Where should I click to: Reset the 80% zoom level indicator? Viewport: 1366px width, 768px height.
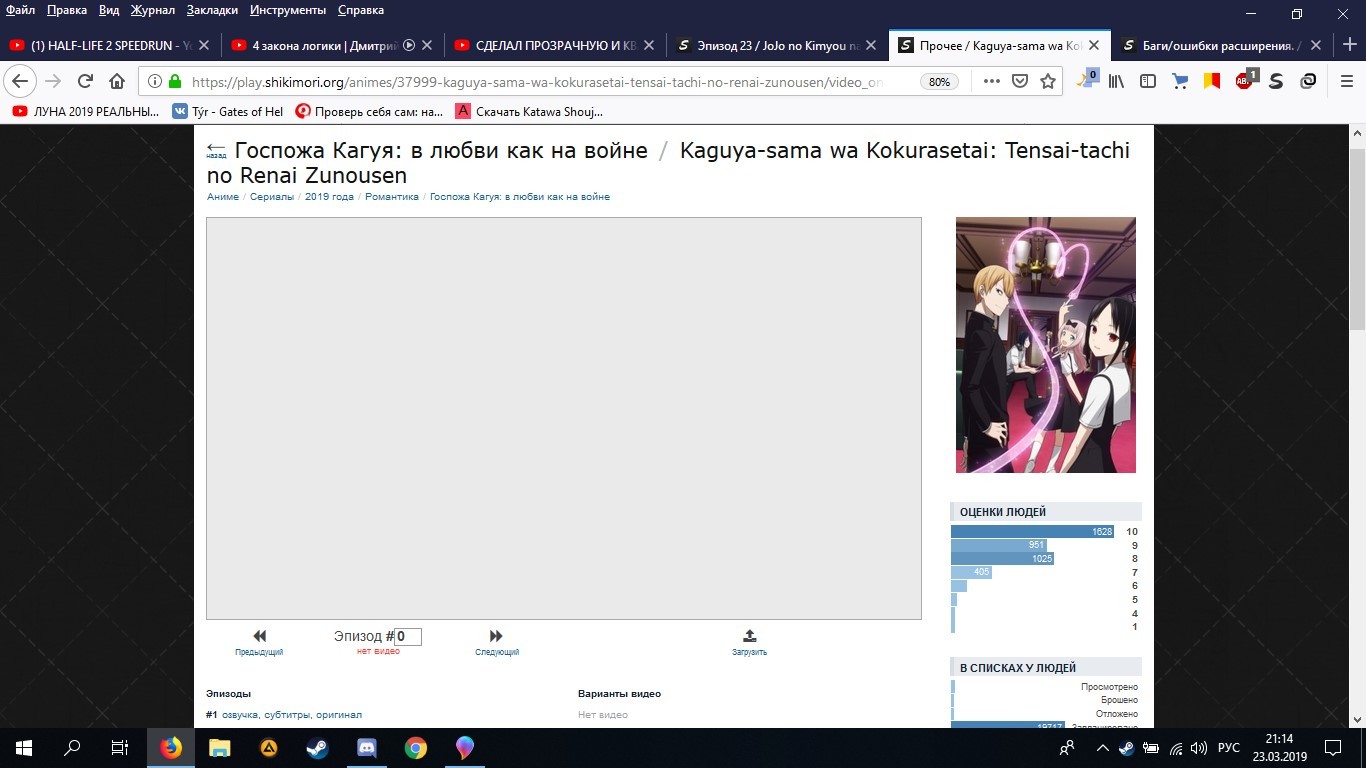tap(939, 82)
